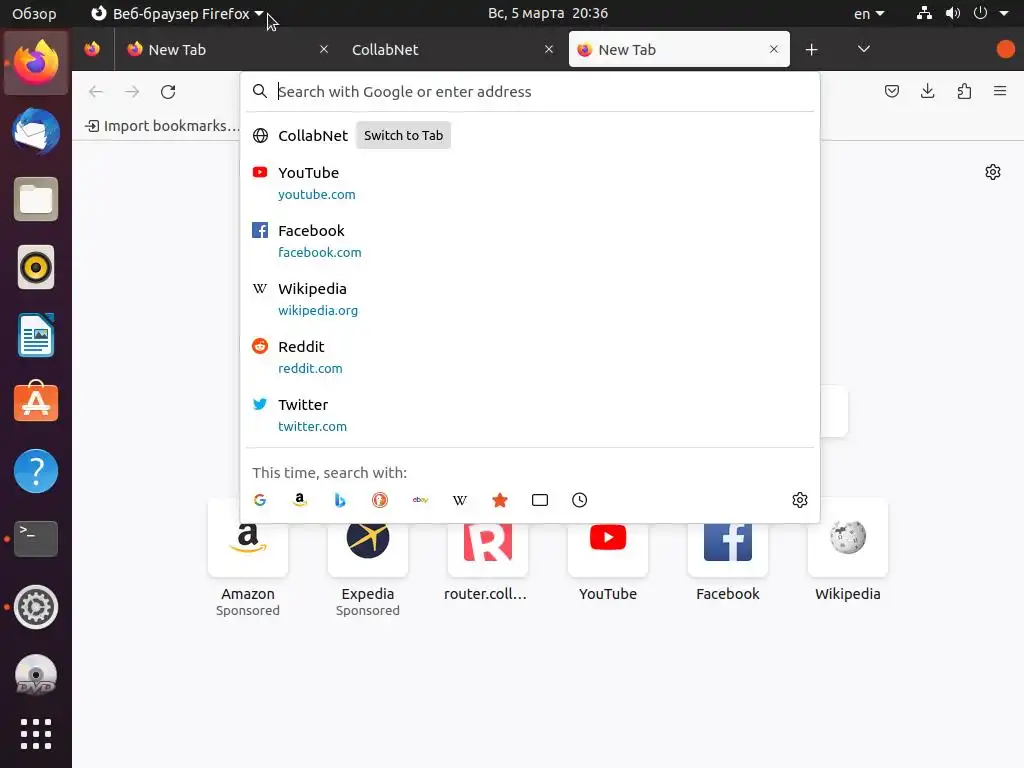Show all applications grid
Viewport: 1024px width, 768px height.
point(36,734)
